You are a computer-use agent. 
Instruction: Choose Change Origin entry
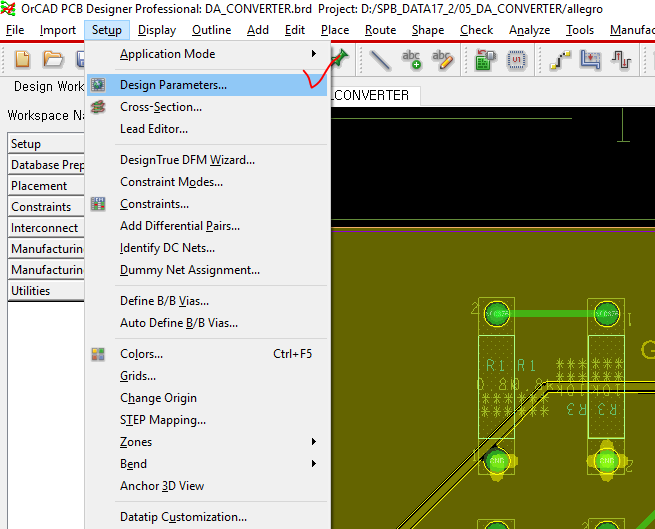tap(207, 398)
